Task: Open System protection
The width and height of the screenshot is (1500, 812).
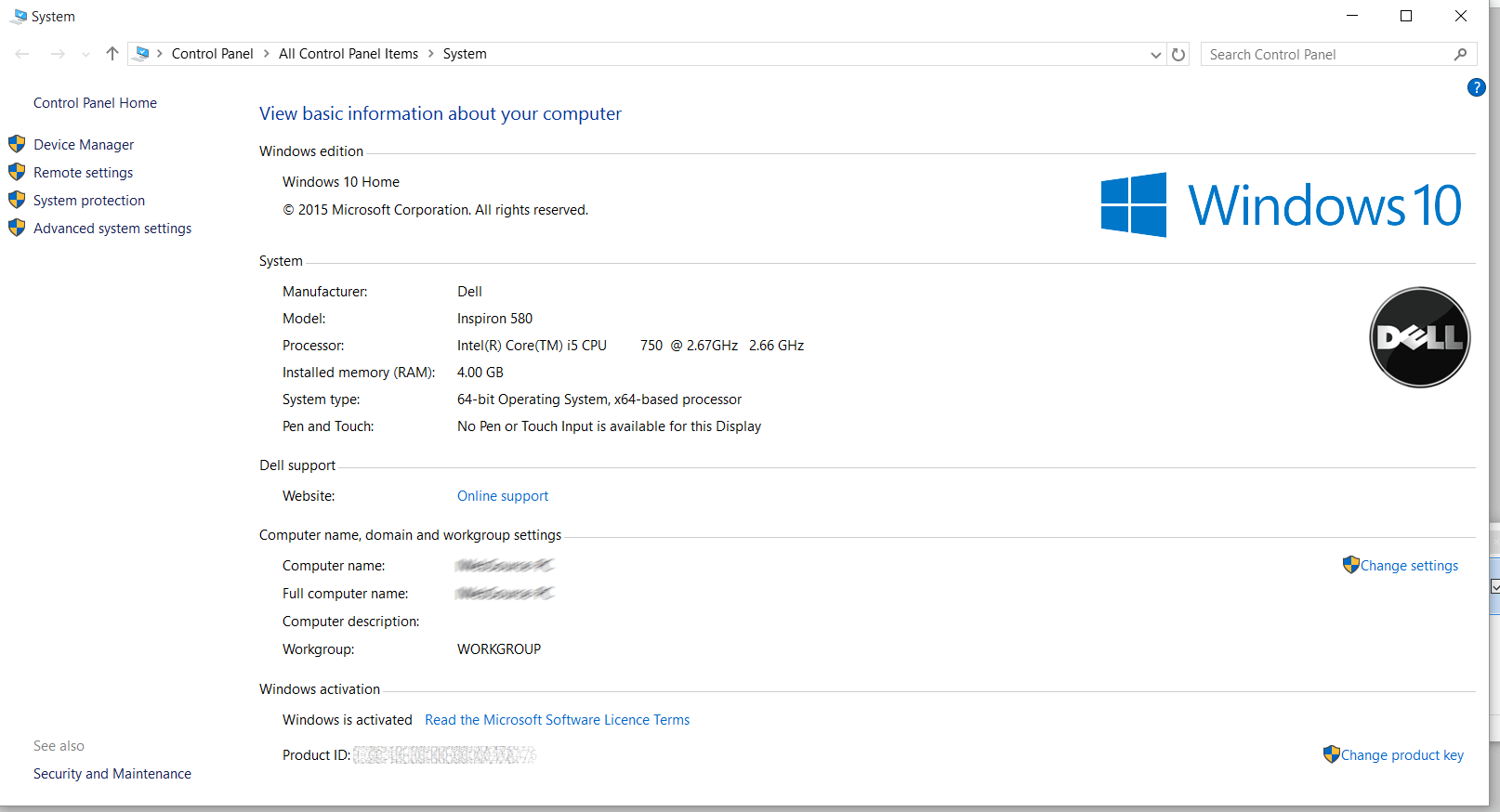Action: 89,201
